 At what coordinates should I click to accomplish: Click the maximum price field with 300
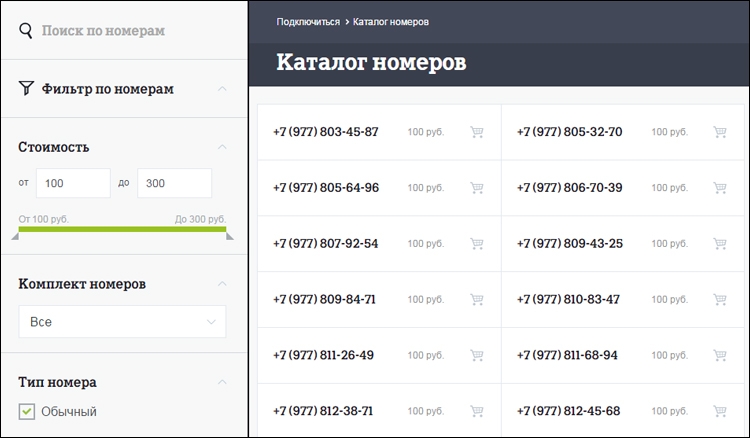click(x=175, y=183)
